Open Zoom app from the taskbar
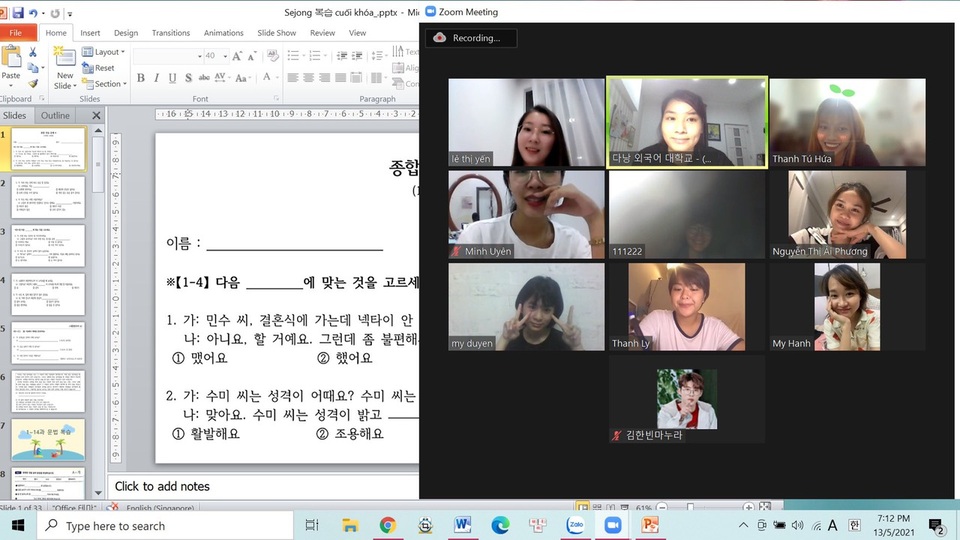The image size is (960, 540). tap(612, 525)
